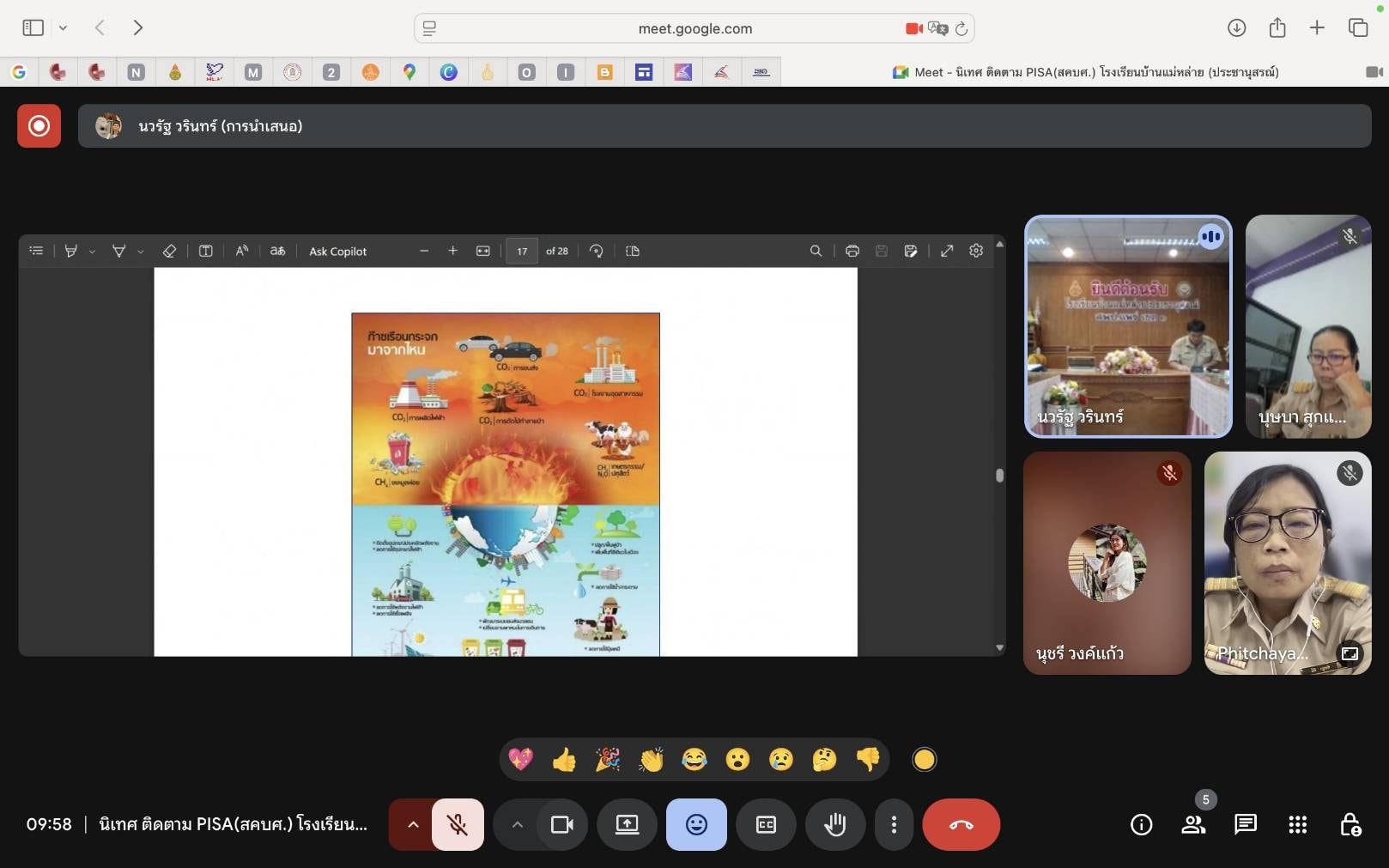Expand audio settings chevron beside microphone
The width and height of the screenshot is (1389, 868).
point(413,824)
